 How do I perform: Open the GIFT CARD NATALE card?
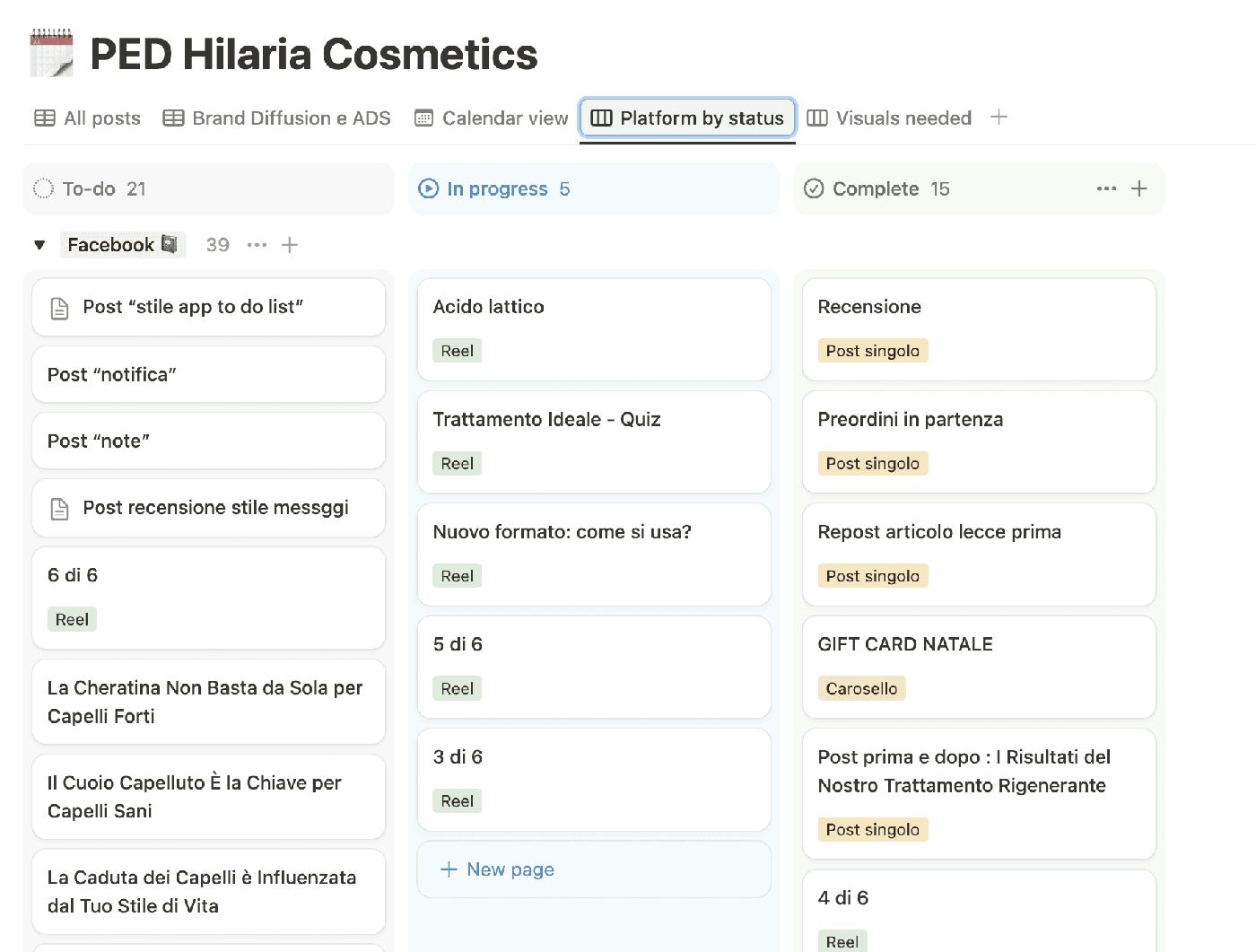(x=979, y=667)
